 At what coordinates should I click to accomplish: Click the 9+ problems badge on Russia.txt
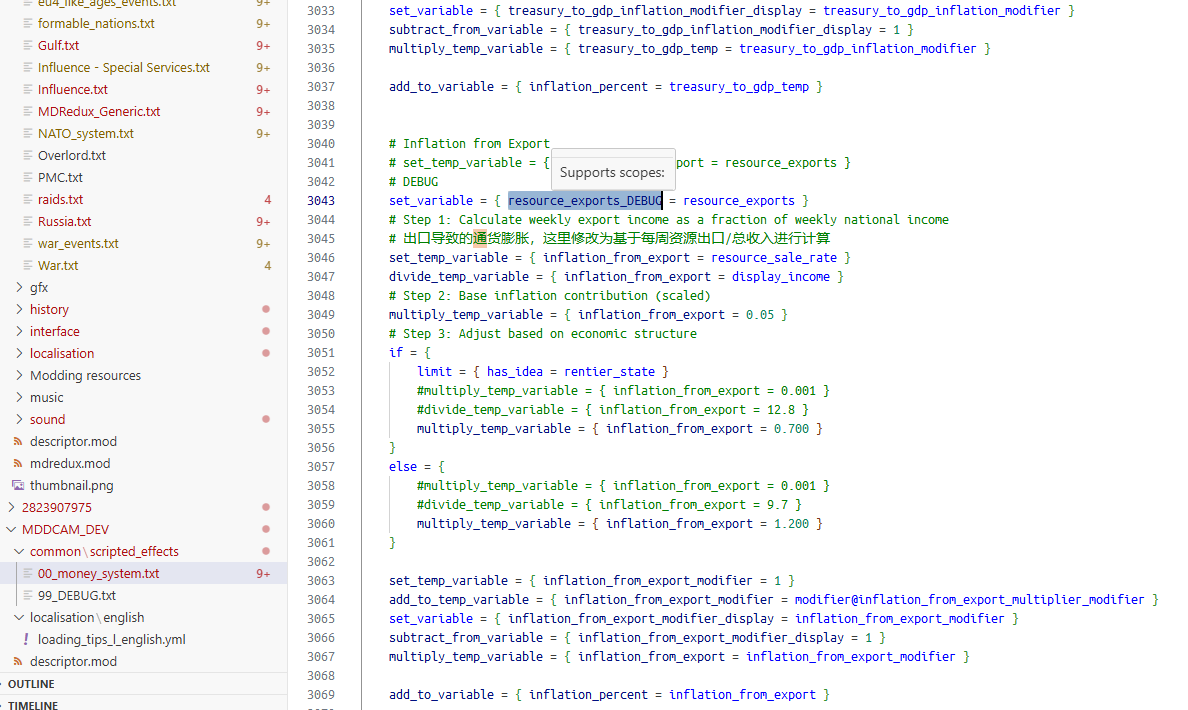[263, 222]
